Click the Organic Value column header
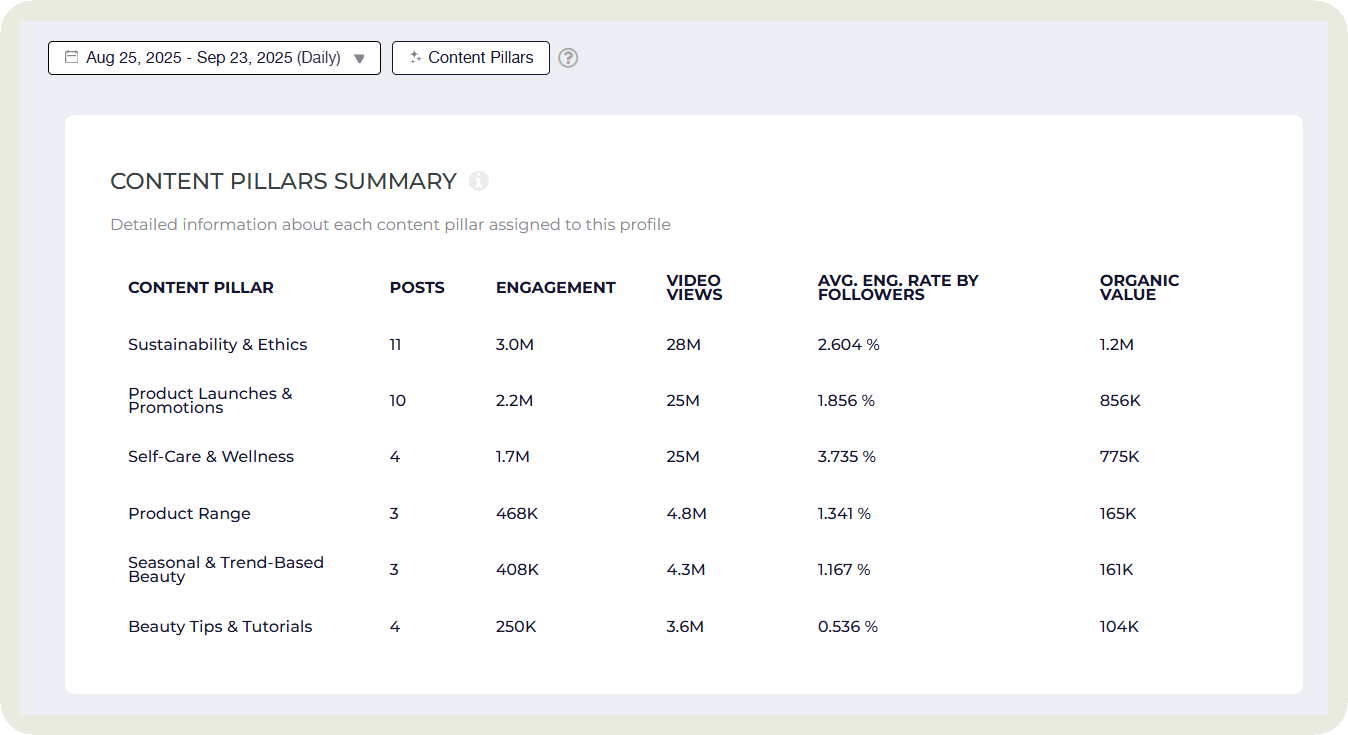Viewport: 1348px width, 735px height. (x=1139, y=287)
